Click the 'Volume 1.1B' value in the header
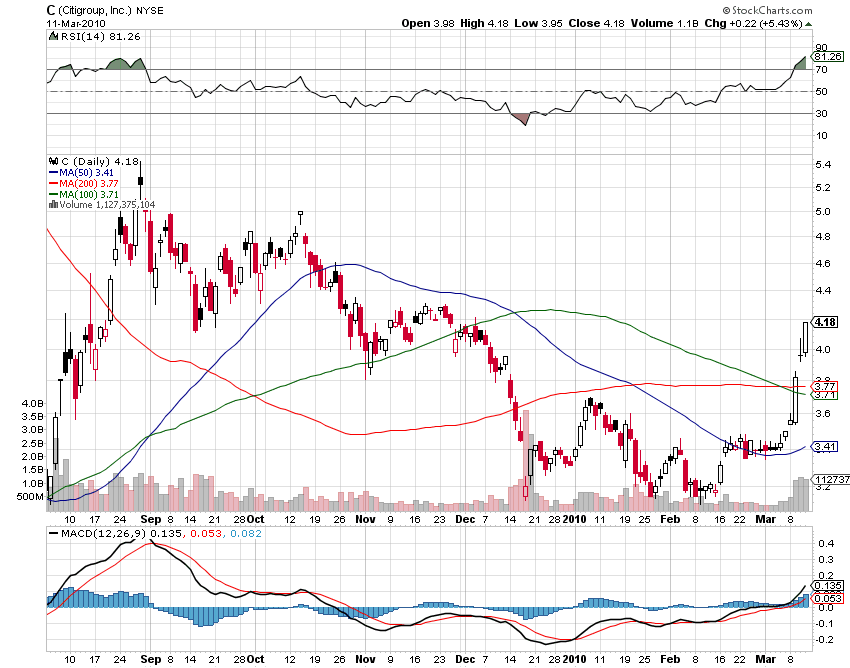 click(665, 23)
